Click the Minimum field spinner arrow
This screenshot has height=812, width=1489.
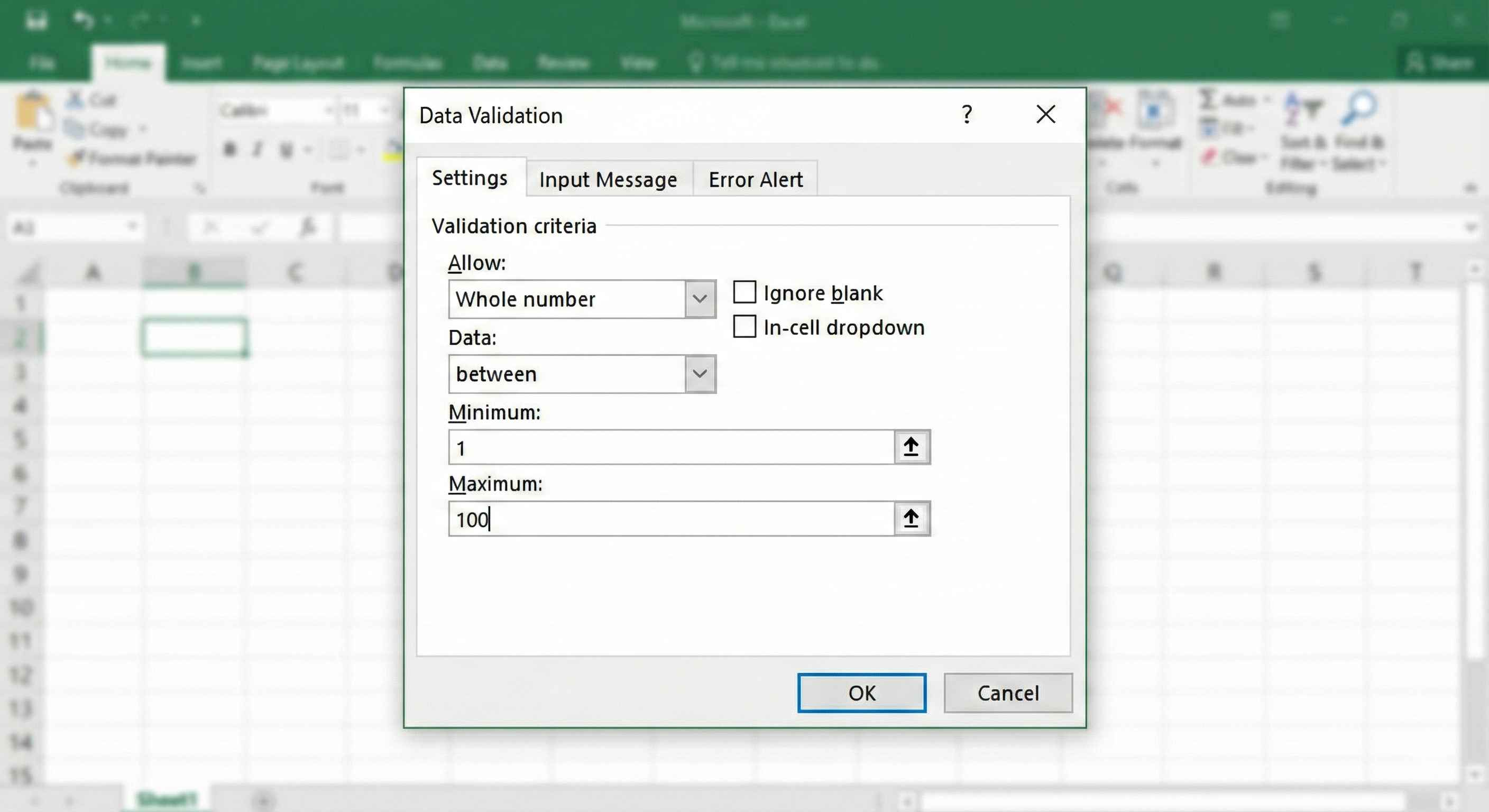pos(911,446)
